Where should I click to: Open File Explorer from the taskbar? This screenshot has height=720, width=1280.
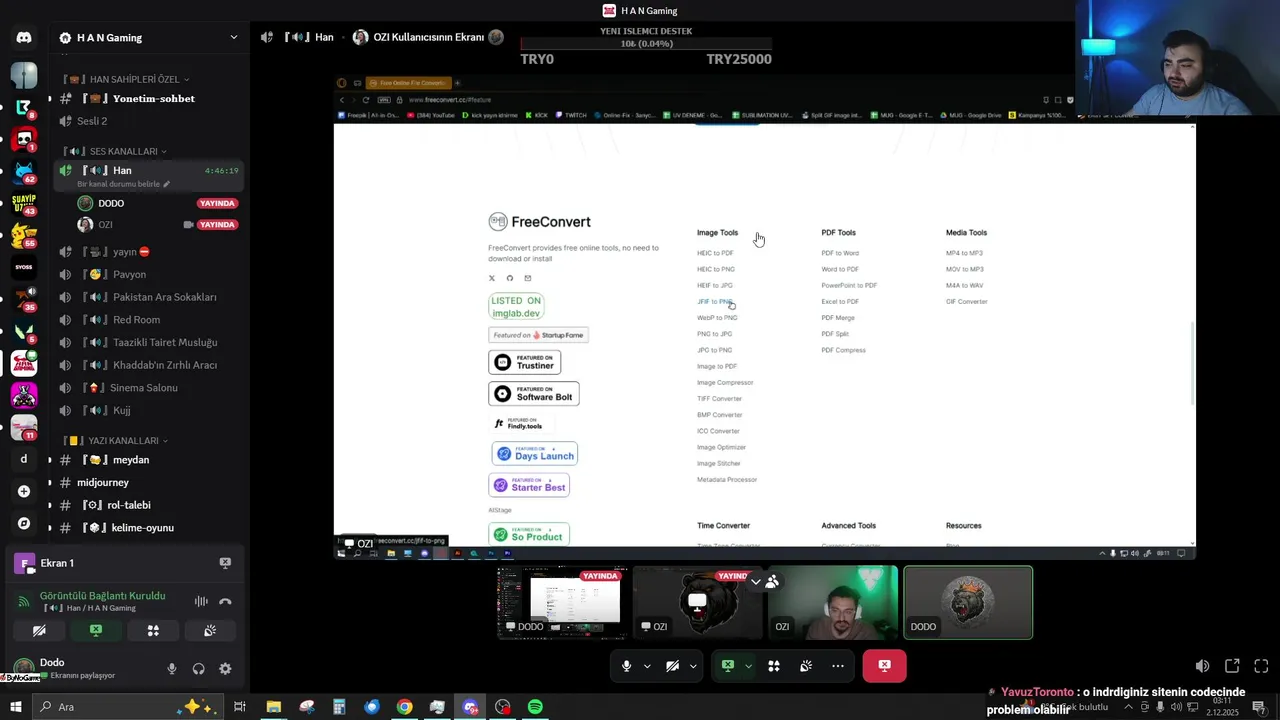[273, 707]
